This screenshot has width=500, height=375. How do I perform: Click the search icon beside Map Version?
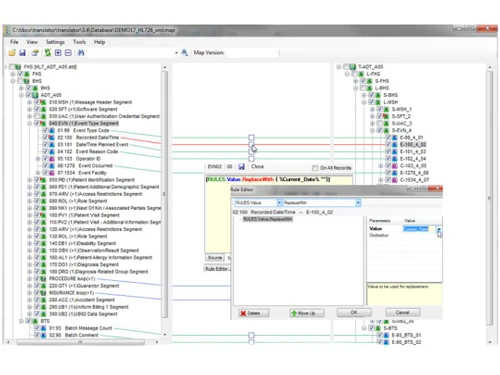point(184,53)
